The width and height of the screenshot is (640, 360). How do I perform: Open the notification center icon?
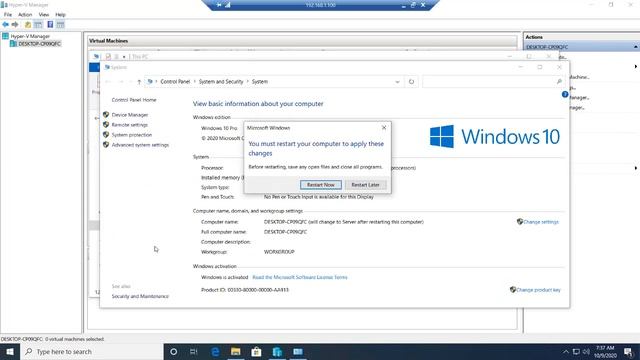pyautogui.click(x=628, y=351)
